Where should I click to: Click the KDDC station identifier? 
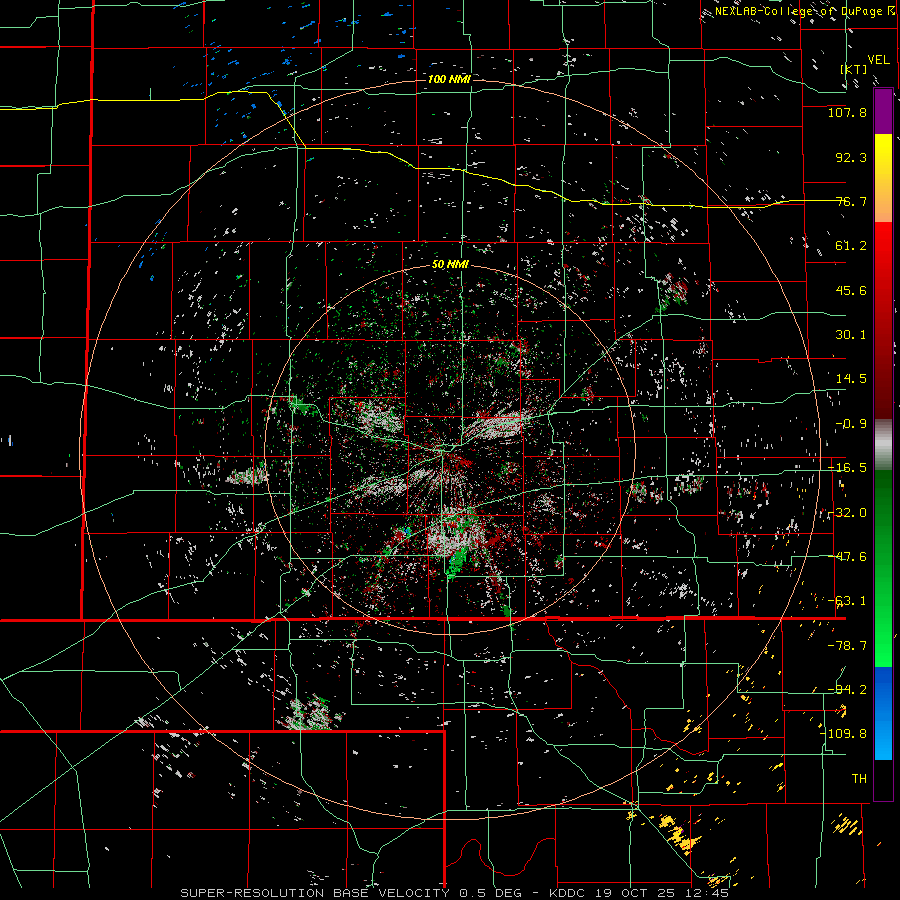point(566,893)
